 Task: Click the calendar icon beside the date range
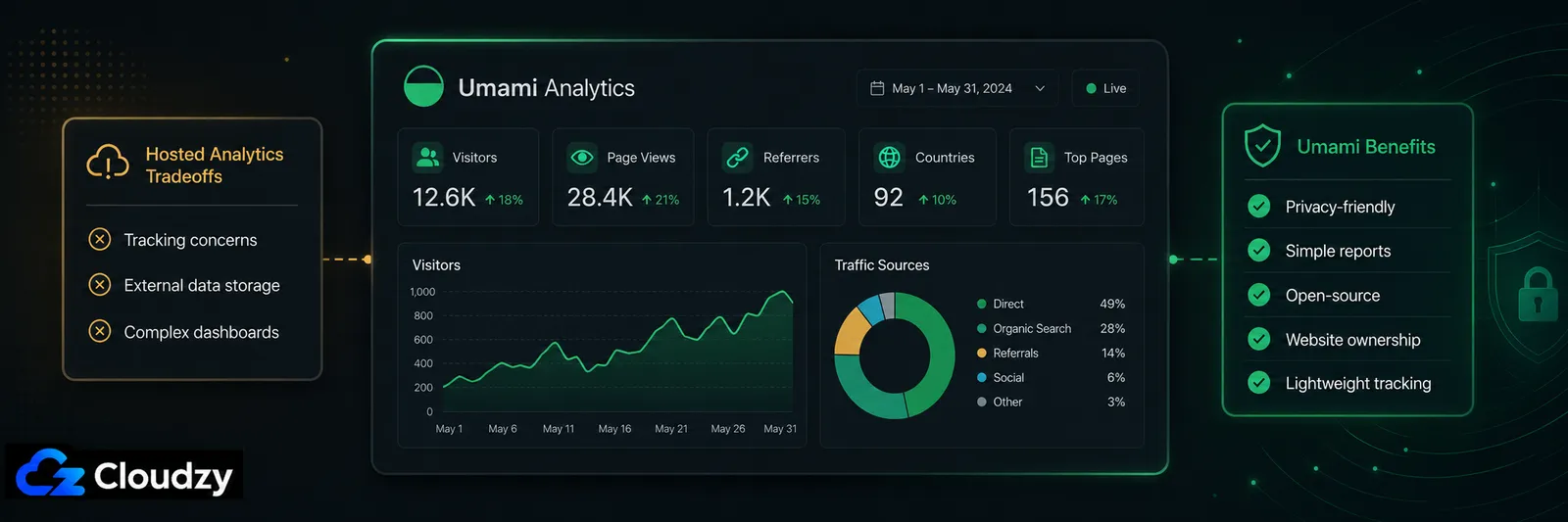pyautogui.click(x=877, y=88)
